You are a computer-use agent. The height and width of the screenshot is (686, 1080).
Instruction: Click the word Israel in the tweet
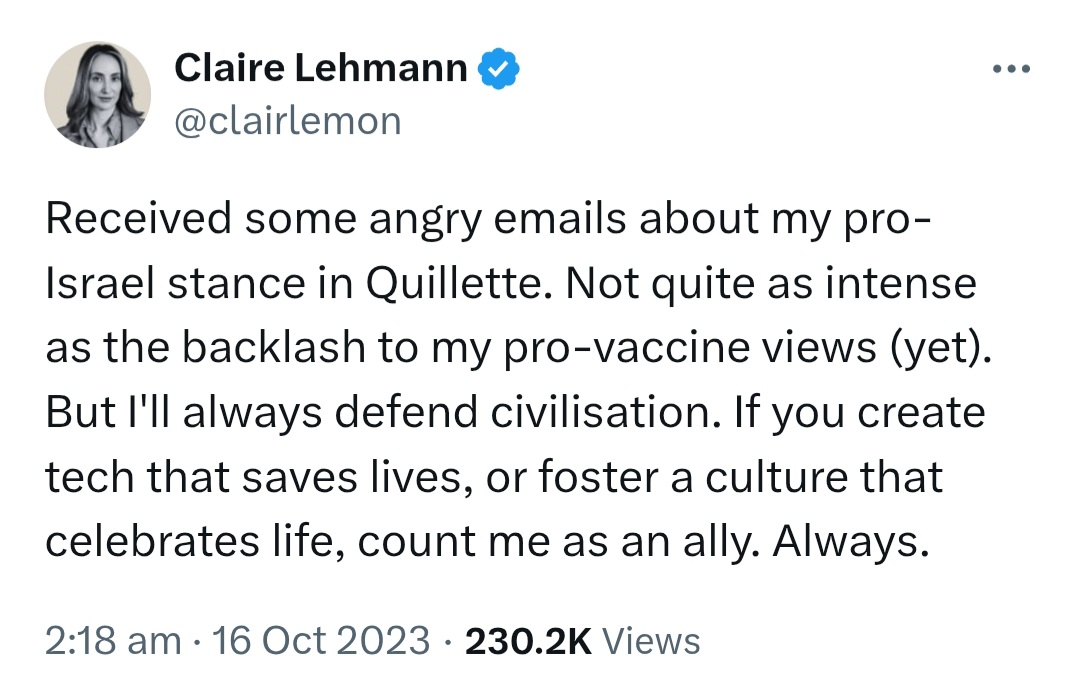coord(100,283)
